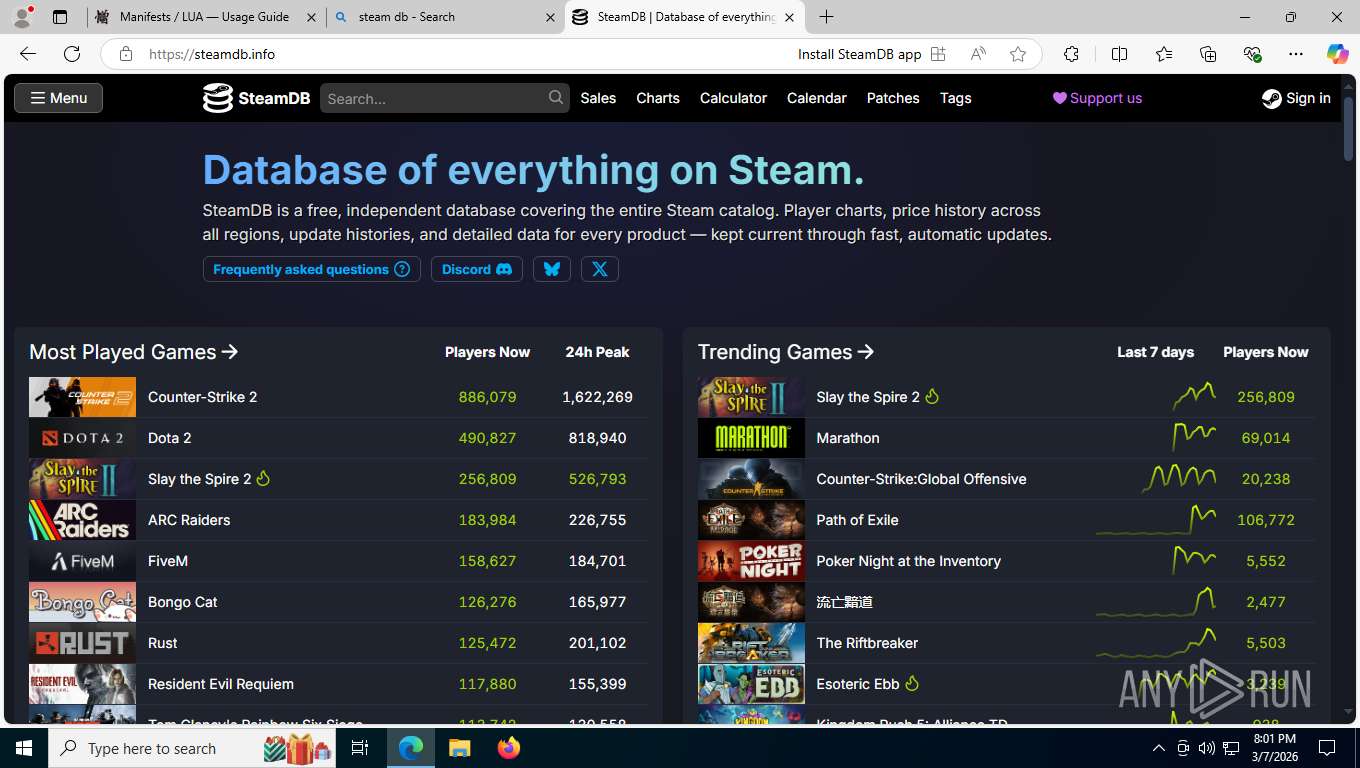The image size is (1360, 768).
Task: Click Sign in with Steam
Action: coord(1296,98)
